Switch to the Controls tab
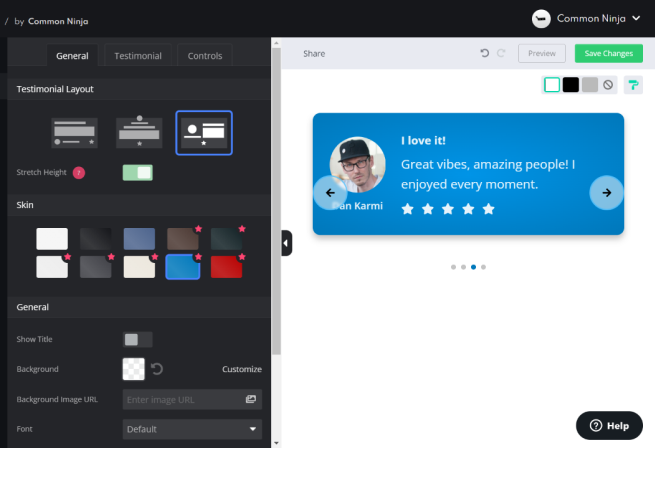 pyautogui.click(x=205, y=56)
